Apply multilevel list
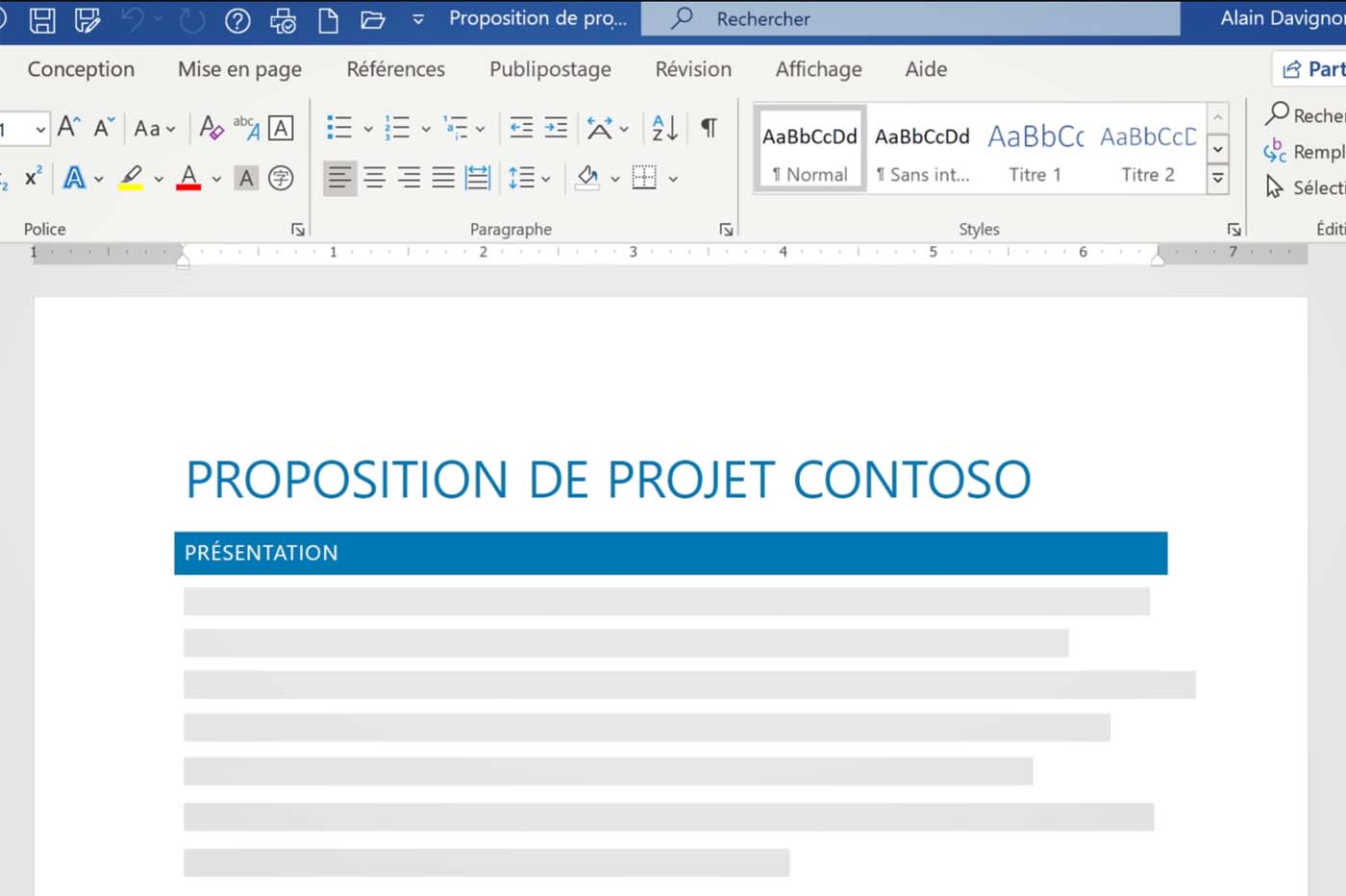This screenshot has height=896, width=1346. 456,127
